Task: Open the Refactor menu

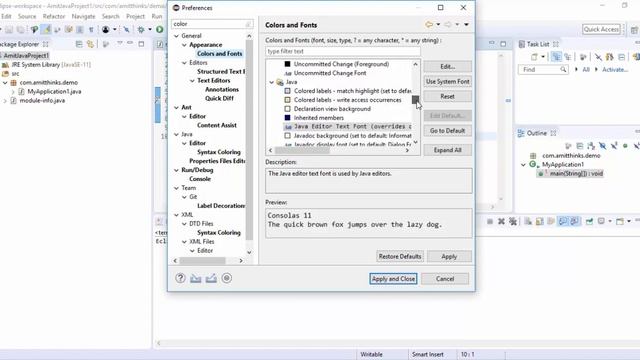Action: pos(54,16)
